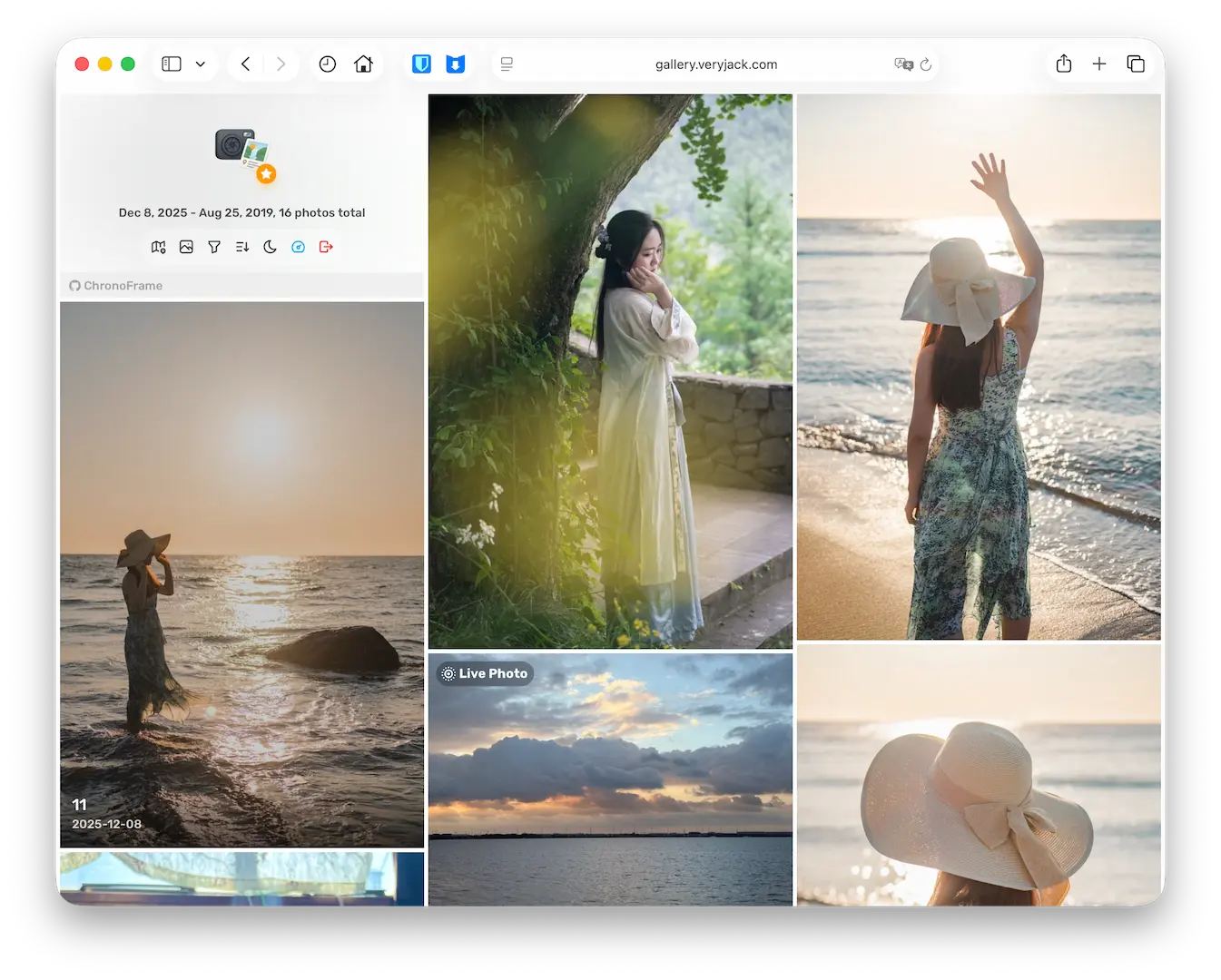Open the ChronoFrame GitHub link
This screenshot has width=1221, height=980.
pyautogui.click(x=116, y=286)
